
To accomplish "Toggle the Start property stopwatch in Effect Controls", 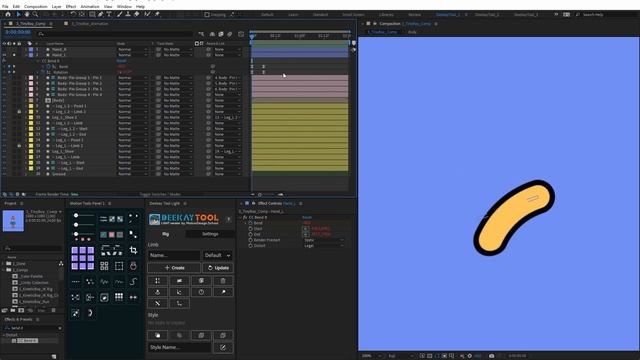I will pyautogui.click(x=250, y=229).
